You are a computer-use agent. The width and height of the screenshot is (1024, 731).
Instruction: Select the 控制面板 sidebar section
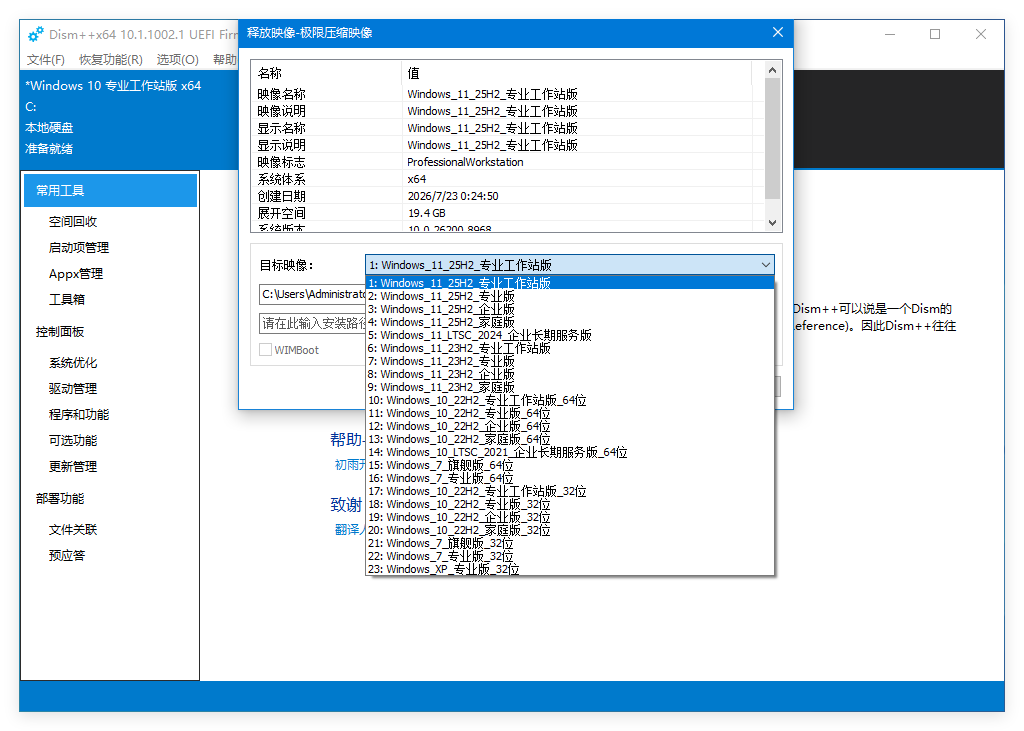pos(60,331)
